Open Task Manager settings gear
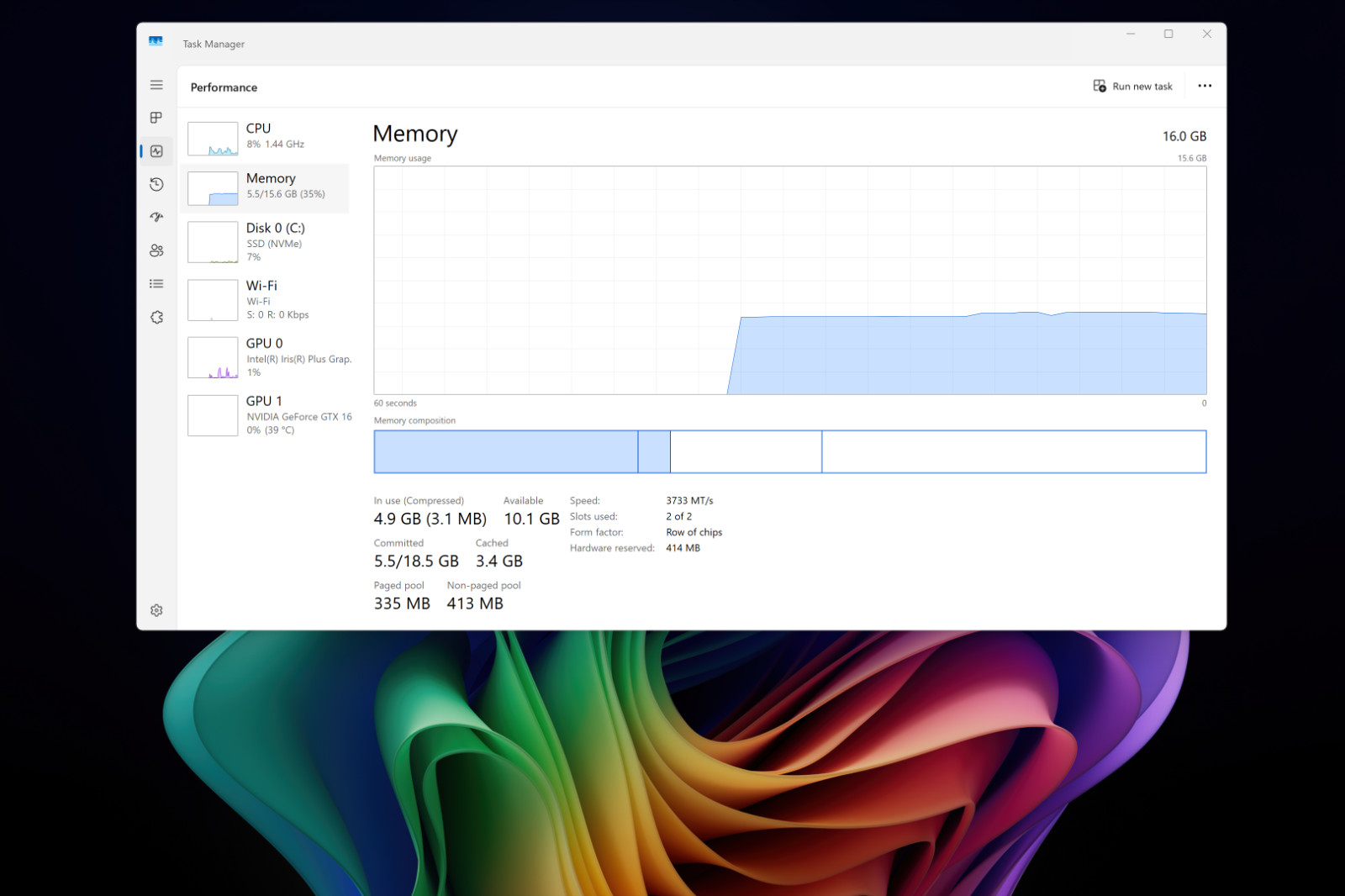The height and width of the screenshot is (896, 1345). 156,610
